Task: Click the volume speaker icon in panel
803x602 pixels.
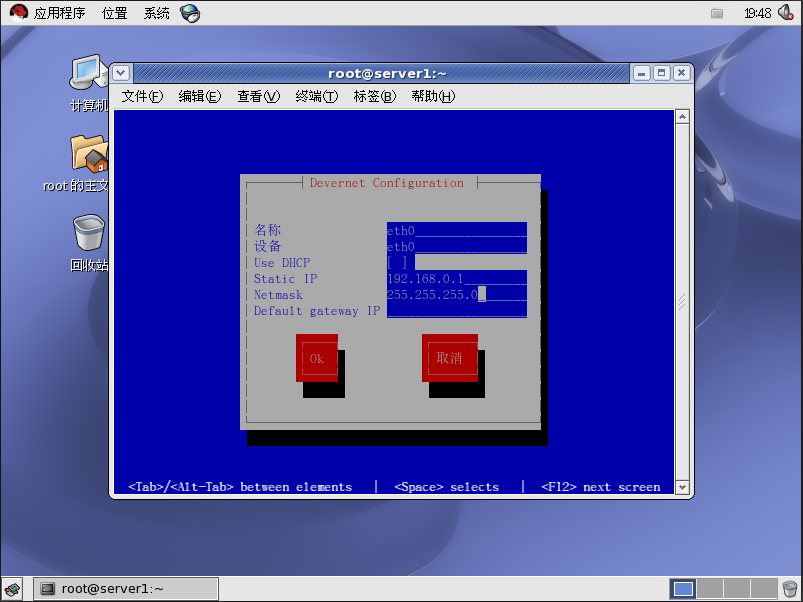Action: (786, 12)
